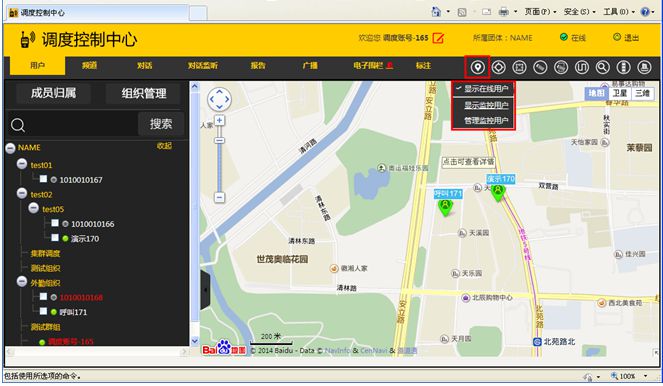Collapse the 外勤组织 tree node
This screenshot has height=386, width=663.
(22, 282)
